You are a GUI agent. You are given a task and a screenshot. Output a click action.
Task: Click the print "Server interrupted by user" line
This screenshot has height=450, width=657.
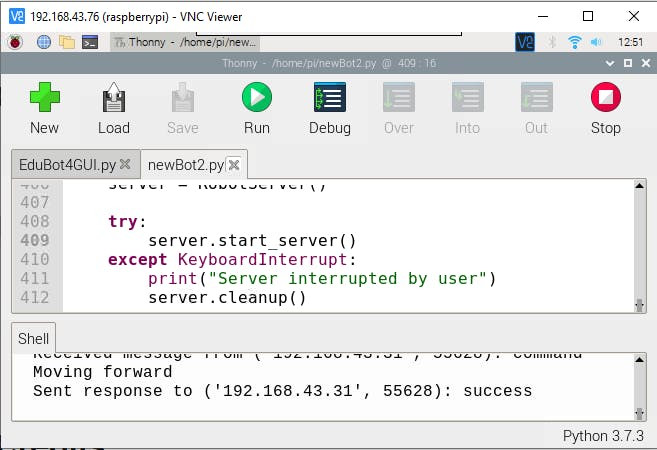[322, 279]
